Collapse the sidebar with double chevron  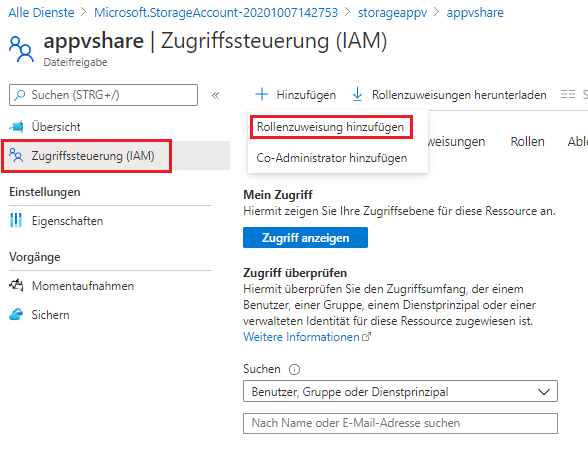click(x=215, y=95)
